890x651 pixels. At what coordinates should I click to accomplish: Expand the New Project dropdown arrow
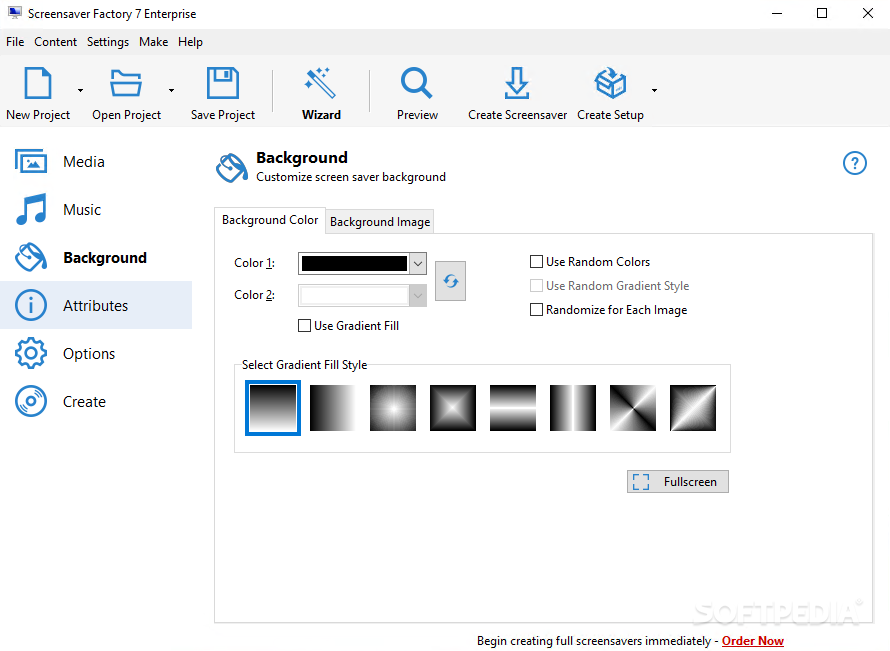(x=80, y=90)
